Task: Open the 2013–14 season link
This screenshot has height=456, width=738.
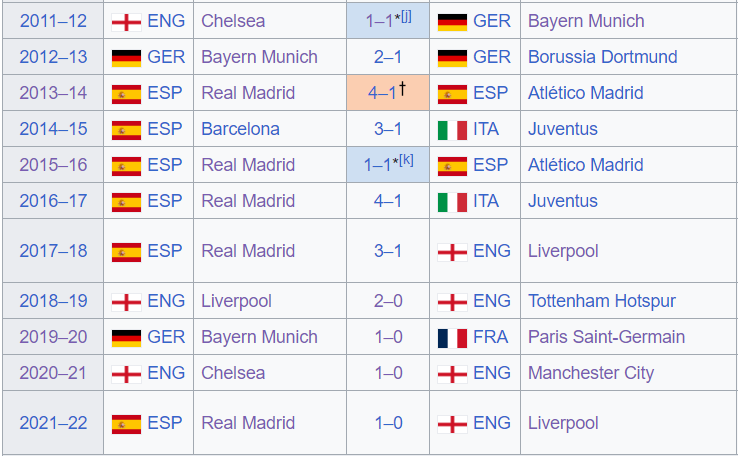Action: [53, 93]
